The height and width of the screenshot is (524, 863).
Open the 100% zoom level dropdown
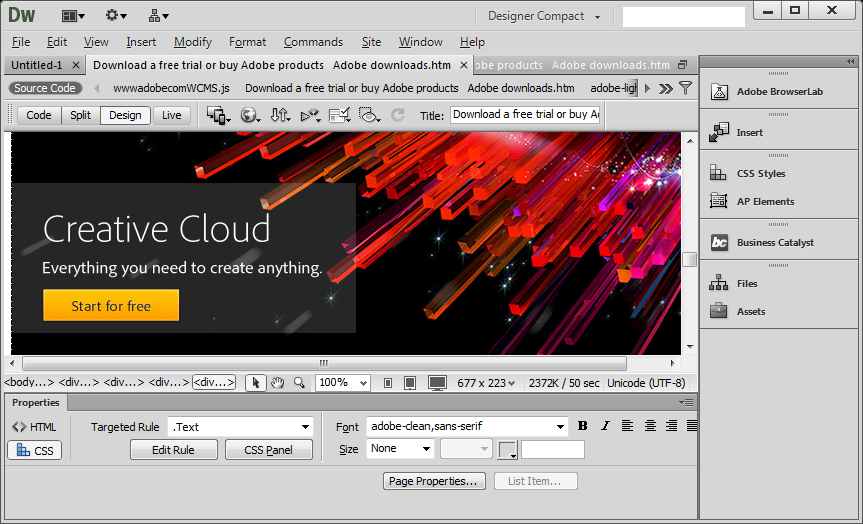pos(342,383)
